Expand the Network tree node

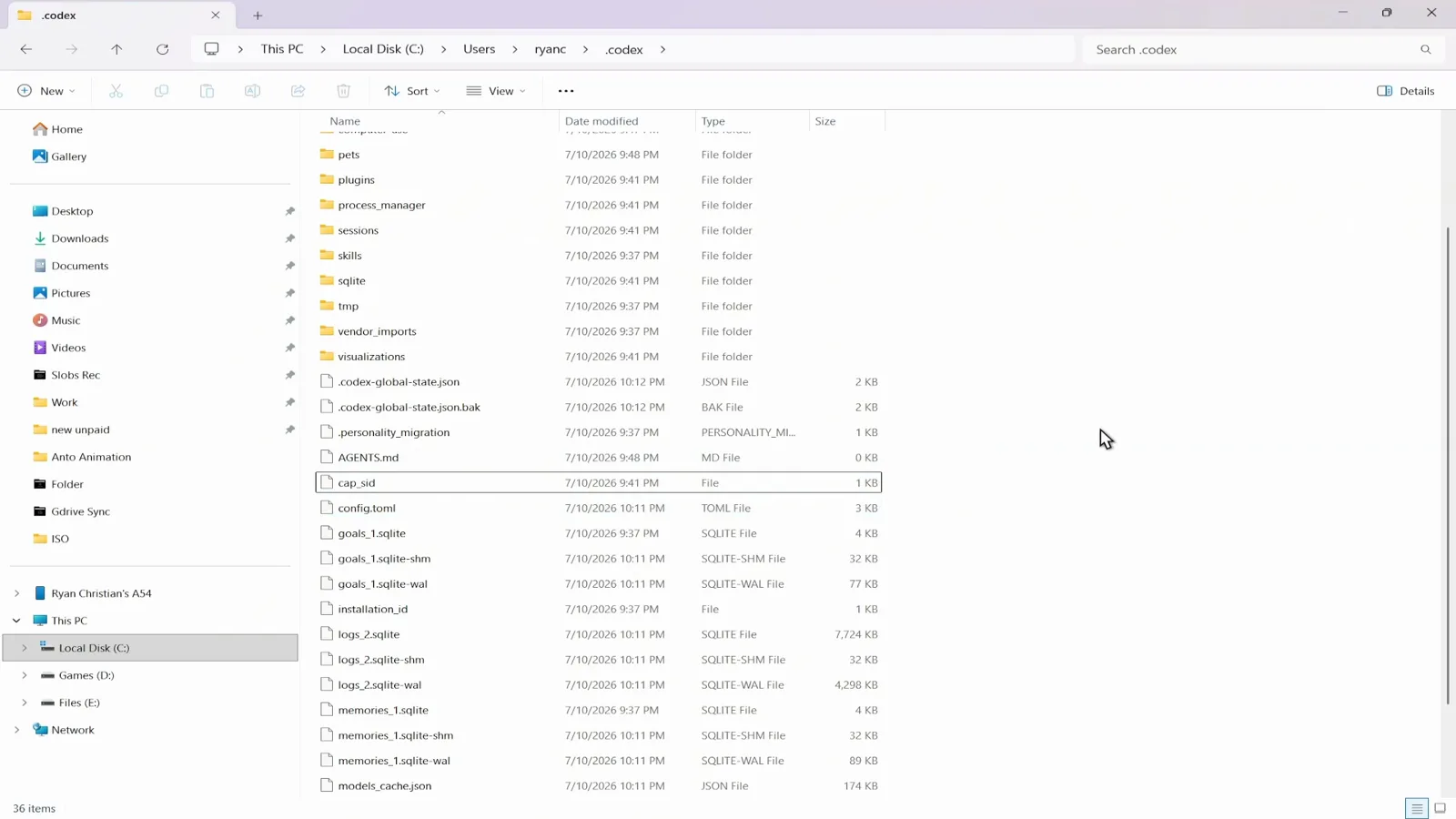tap(16, 730)
